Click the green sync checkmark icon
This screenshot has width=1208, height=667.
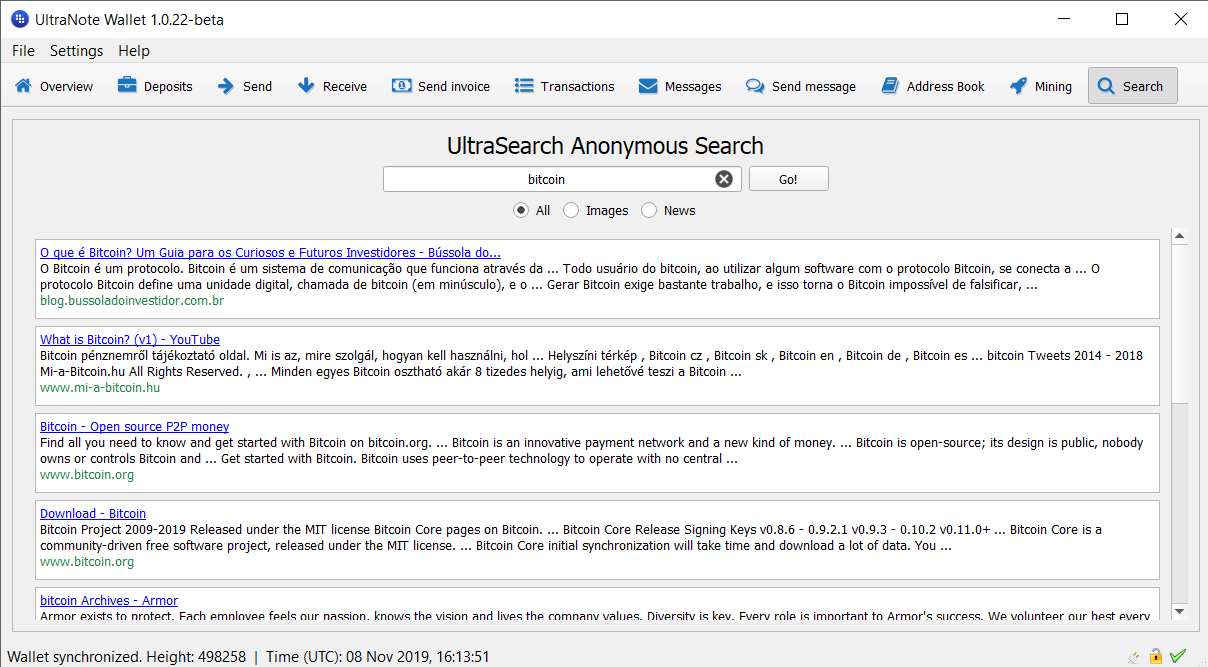coord(1178,657)
